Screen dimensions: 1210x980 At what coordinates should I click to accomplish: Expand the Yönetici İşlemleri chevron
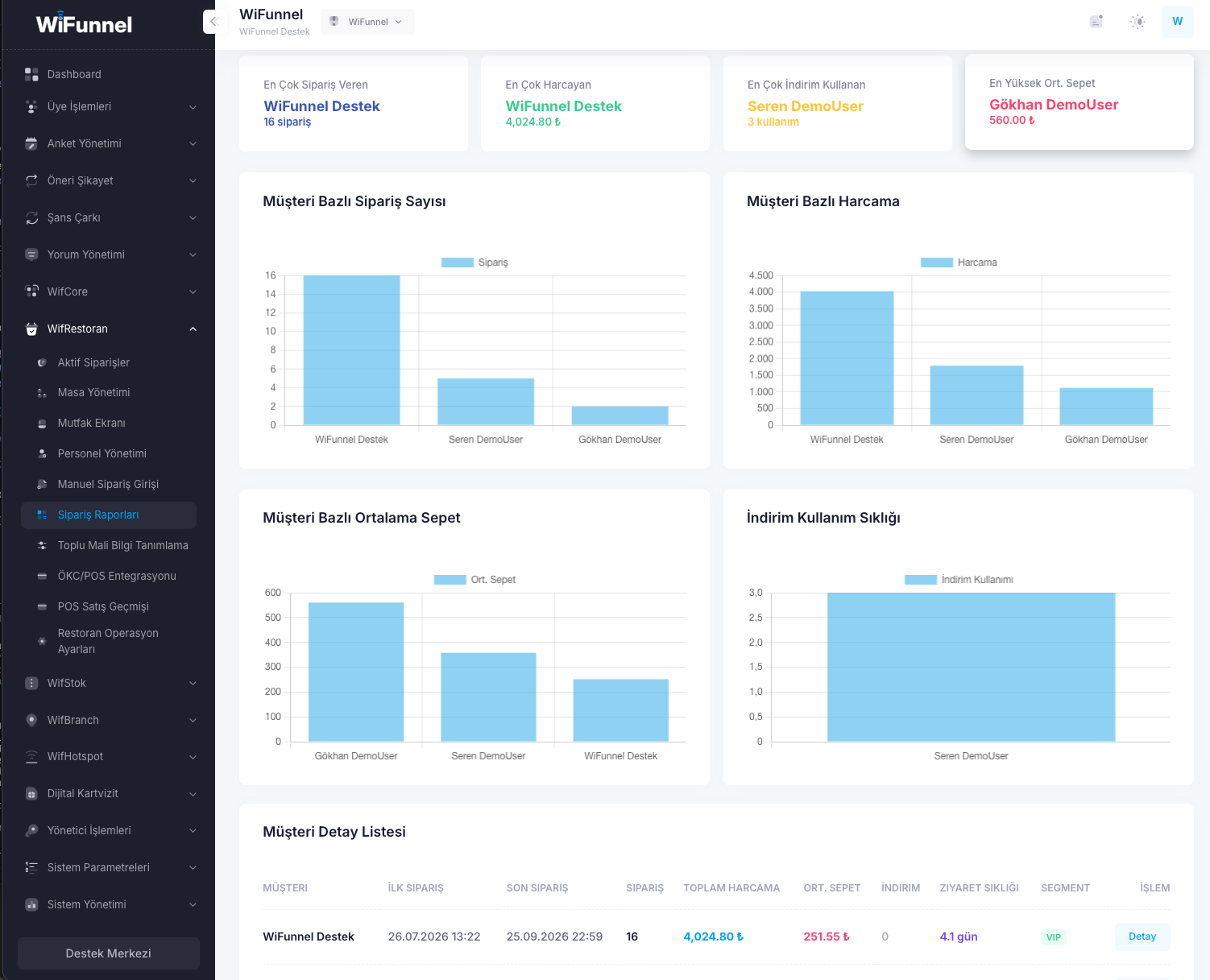click(193, 831)
